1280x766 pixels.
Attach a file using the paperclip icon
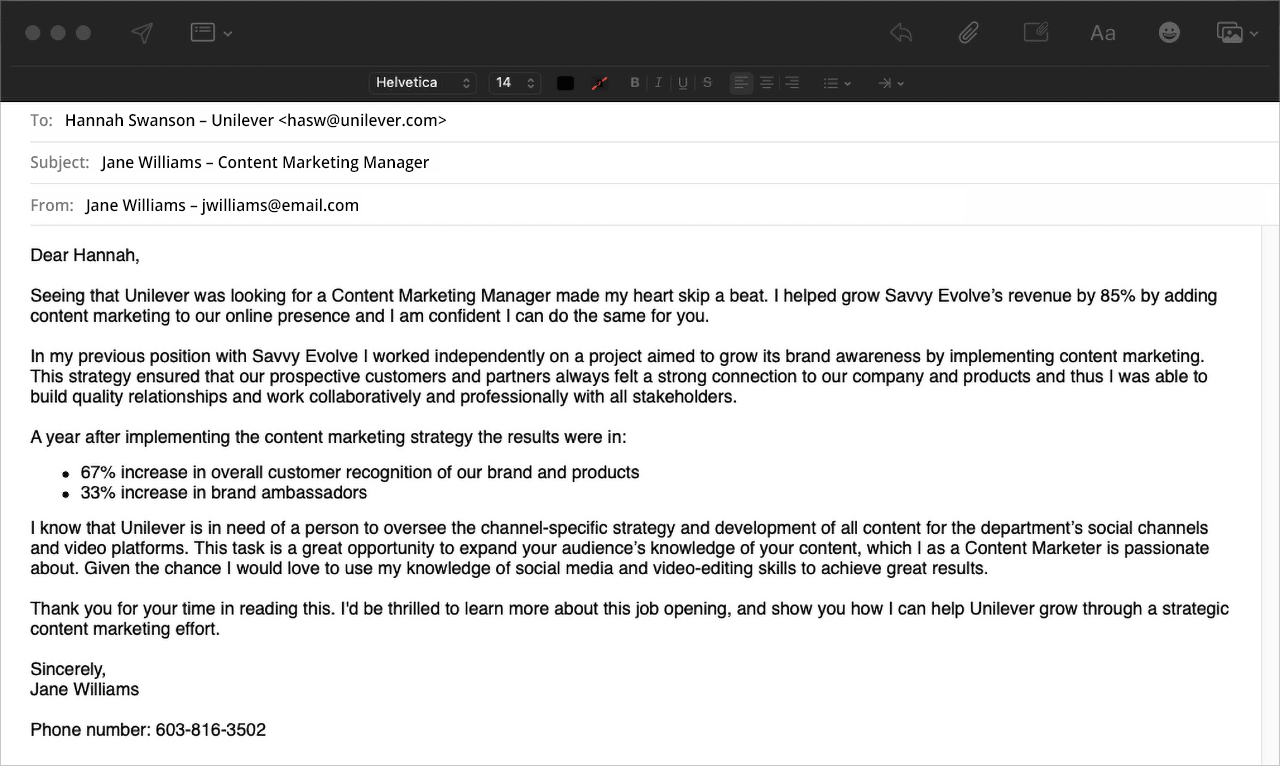pyautogui.click(x=968, y=33)
